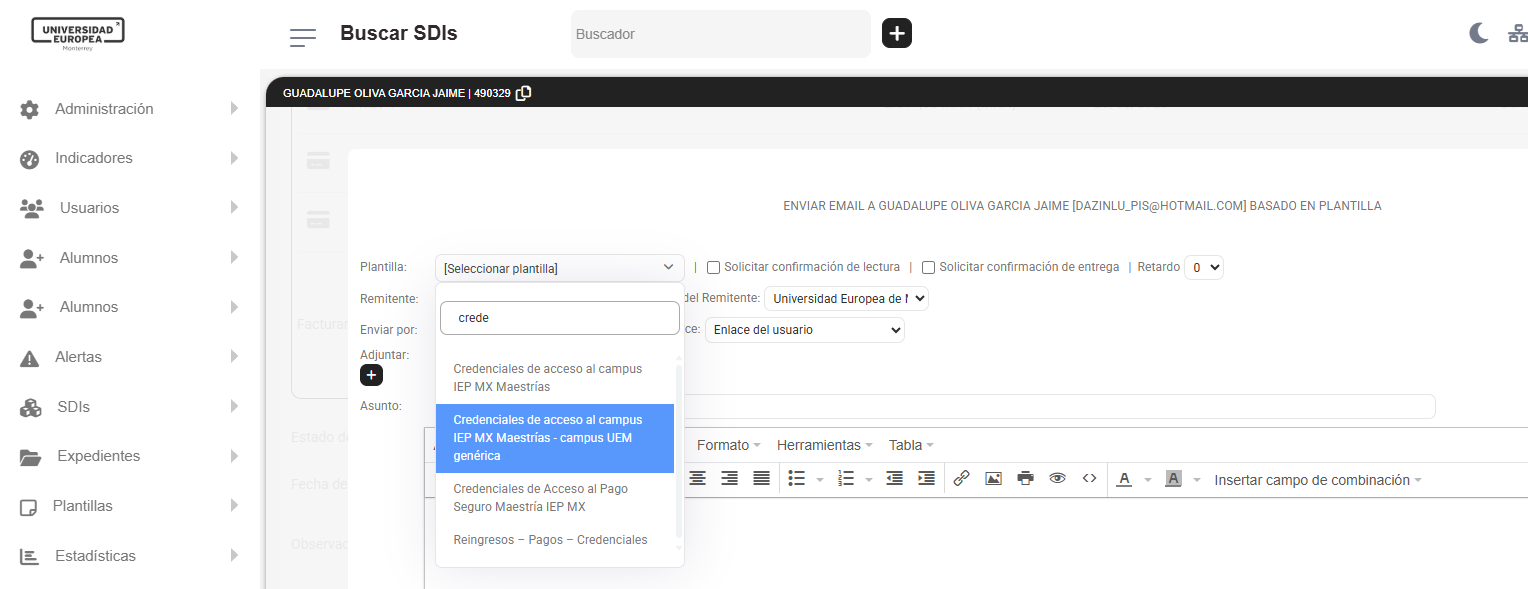Toggle dark mode with the moon icon

[1478, 33]
